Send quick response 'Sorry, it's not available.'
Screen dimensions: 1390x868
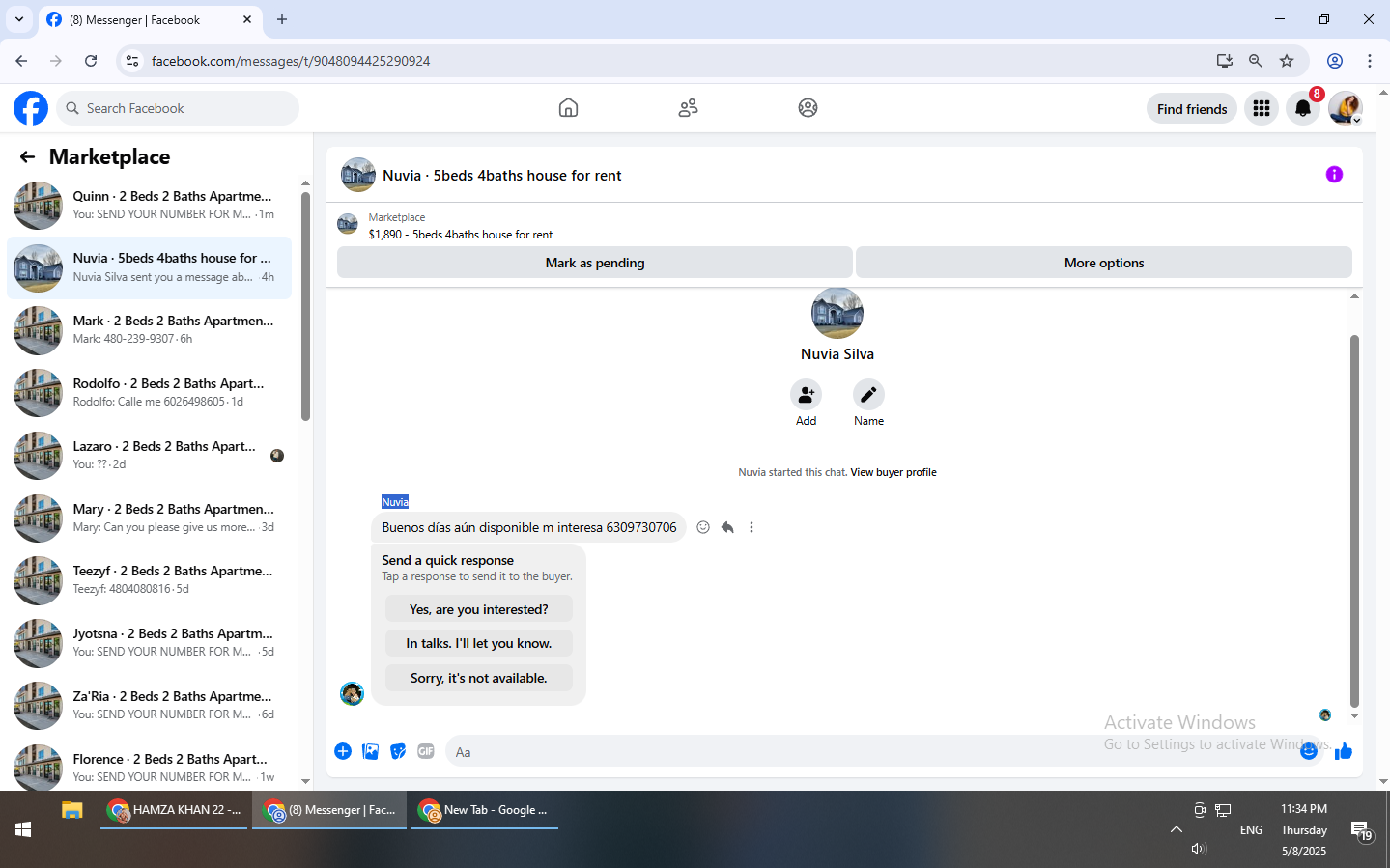[478, 678]
